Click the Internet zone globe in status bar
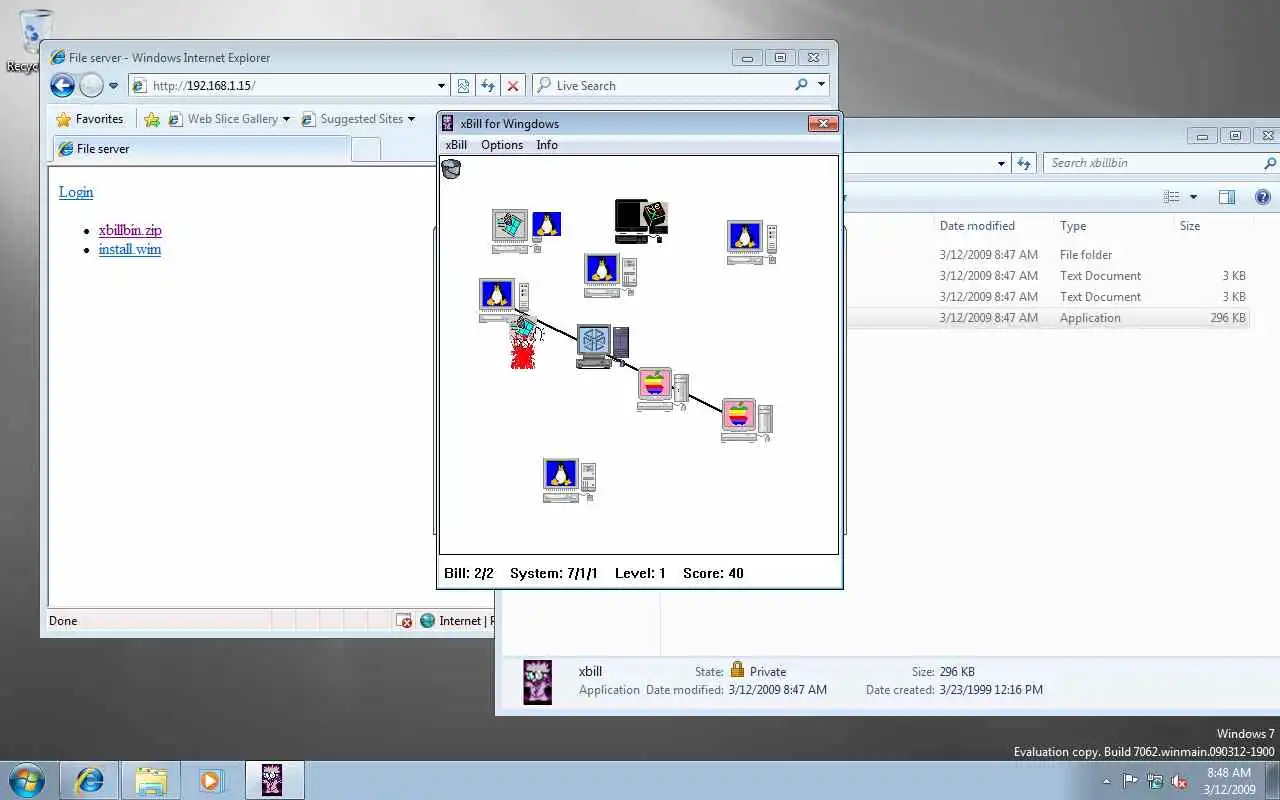Screen dimensions: 1280x800 pos(428,621)
